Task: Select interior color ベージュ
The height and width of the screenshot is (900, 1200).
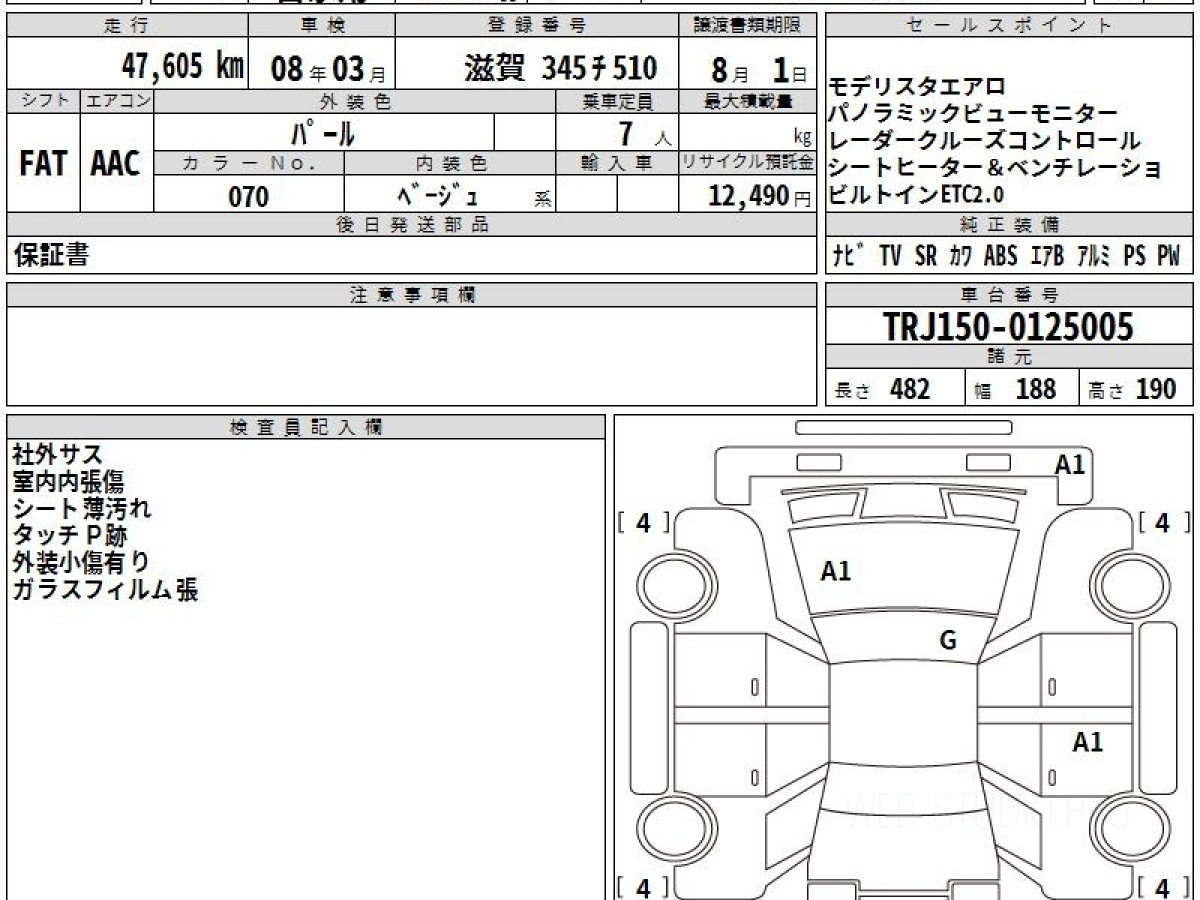Action: coord(438,195)
